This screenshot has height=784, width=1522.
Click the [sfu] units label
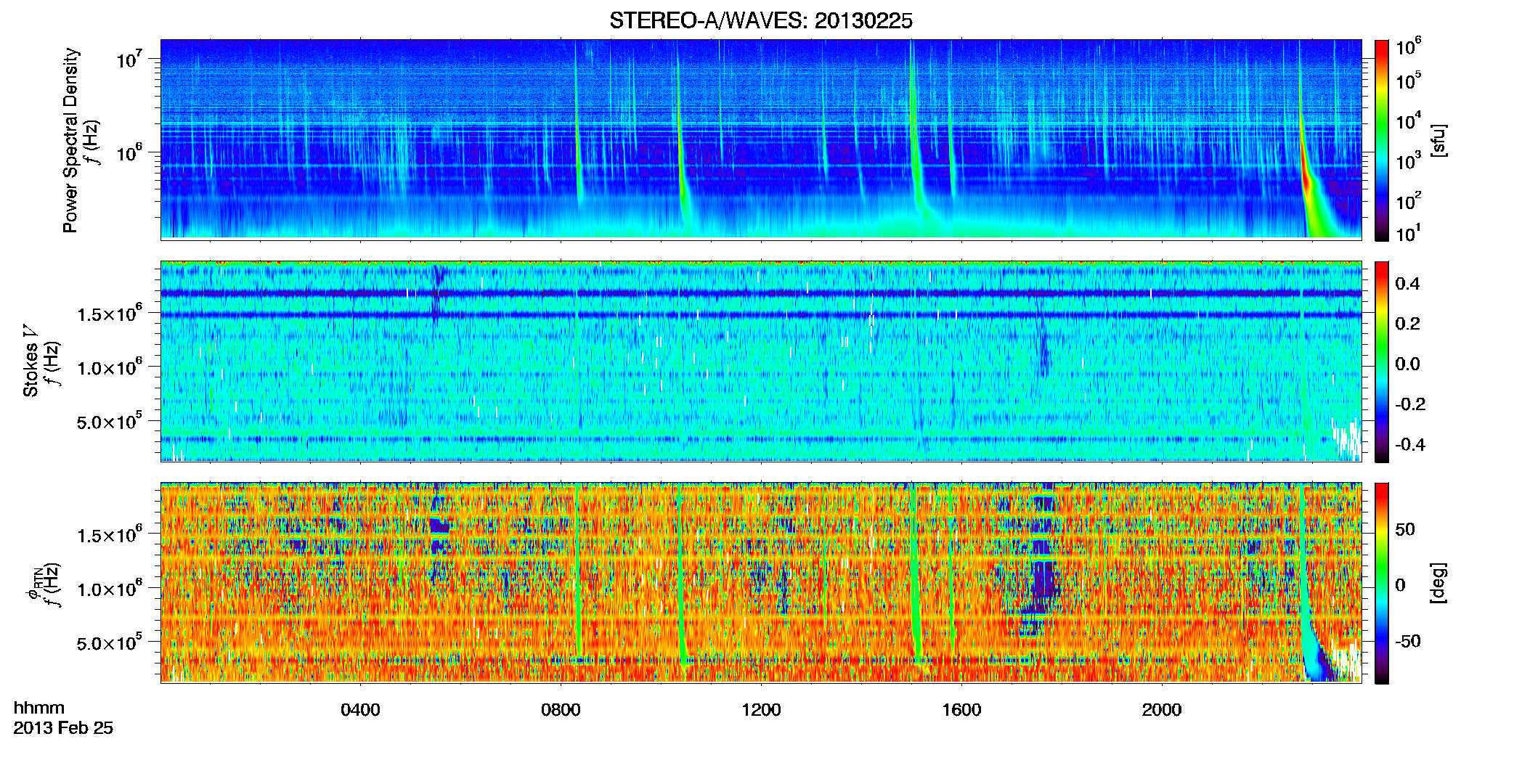pos(1437,141)
